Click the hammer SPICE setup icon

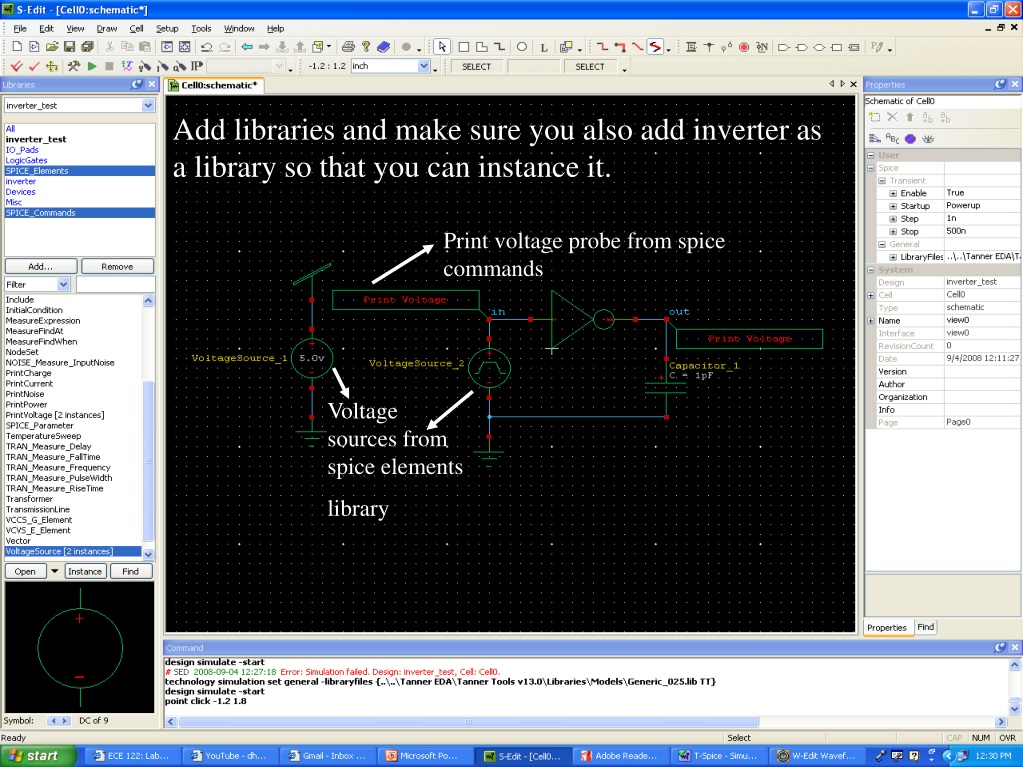click(74, 66)
